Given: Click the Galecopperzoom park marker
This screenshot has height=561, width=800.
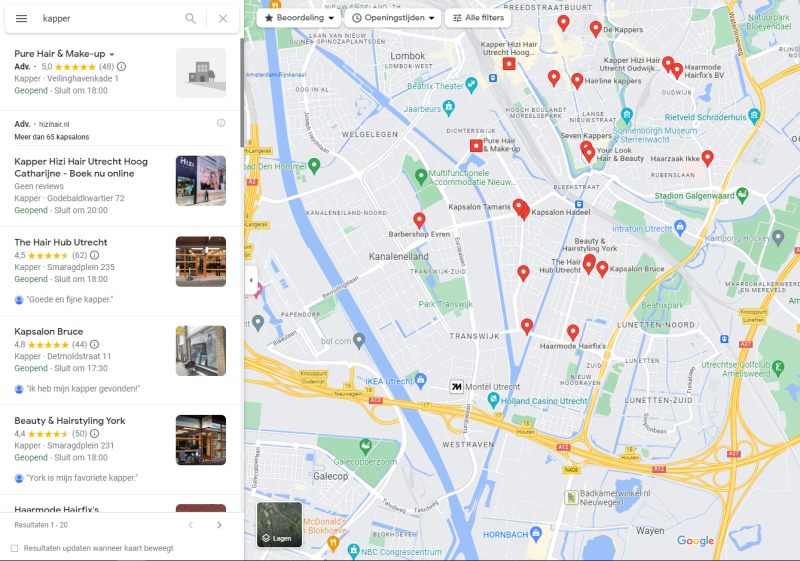Looking at the screenshot, I should pyautogui.click(x=365, y=446).
